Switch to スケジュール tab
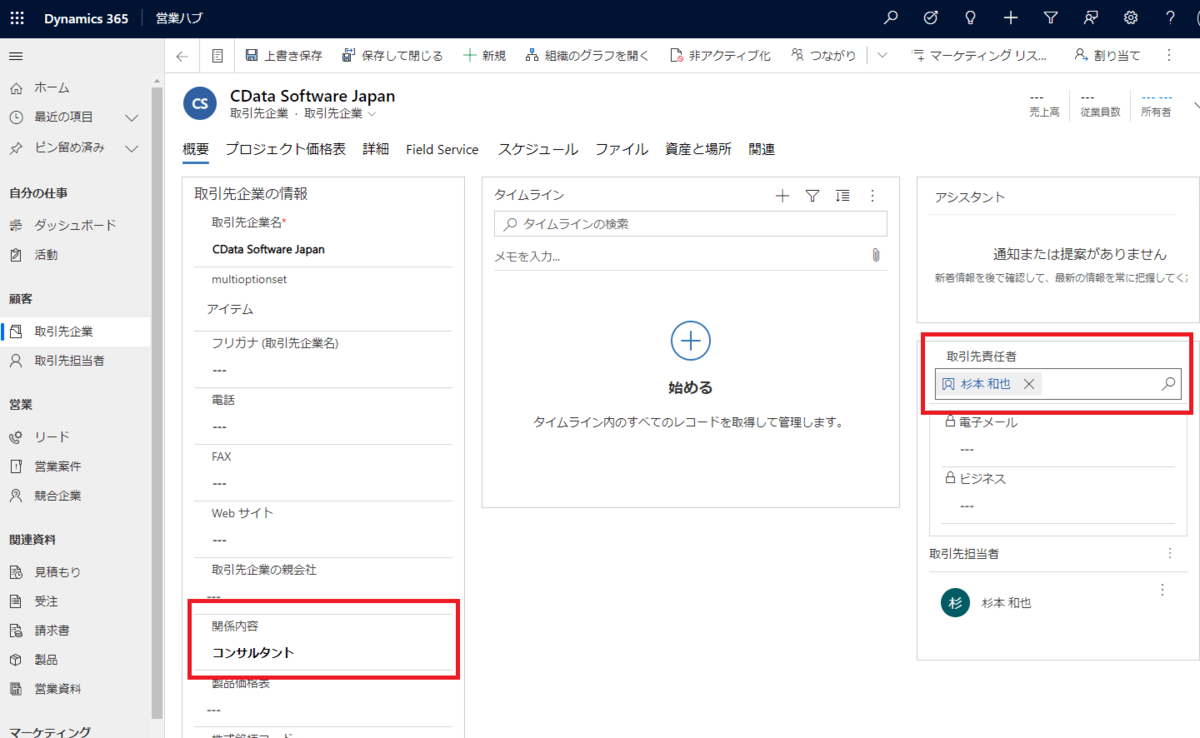 tap(538, 150)
